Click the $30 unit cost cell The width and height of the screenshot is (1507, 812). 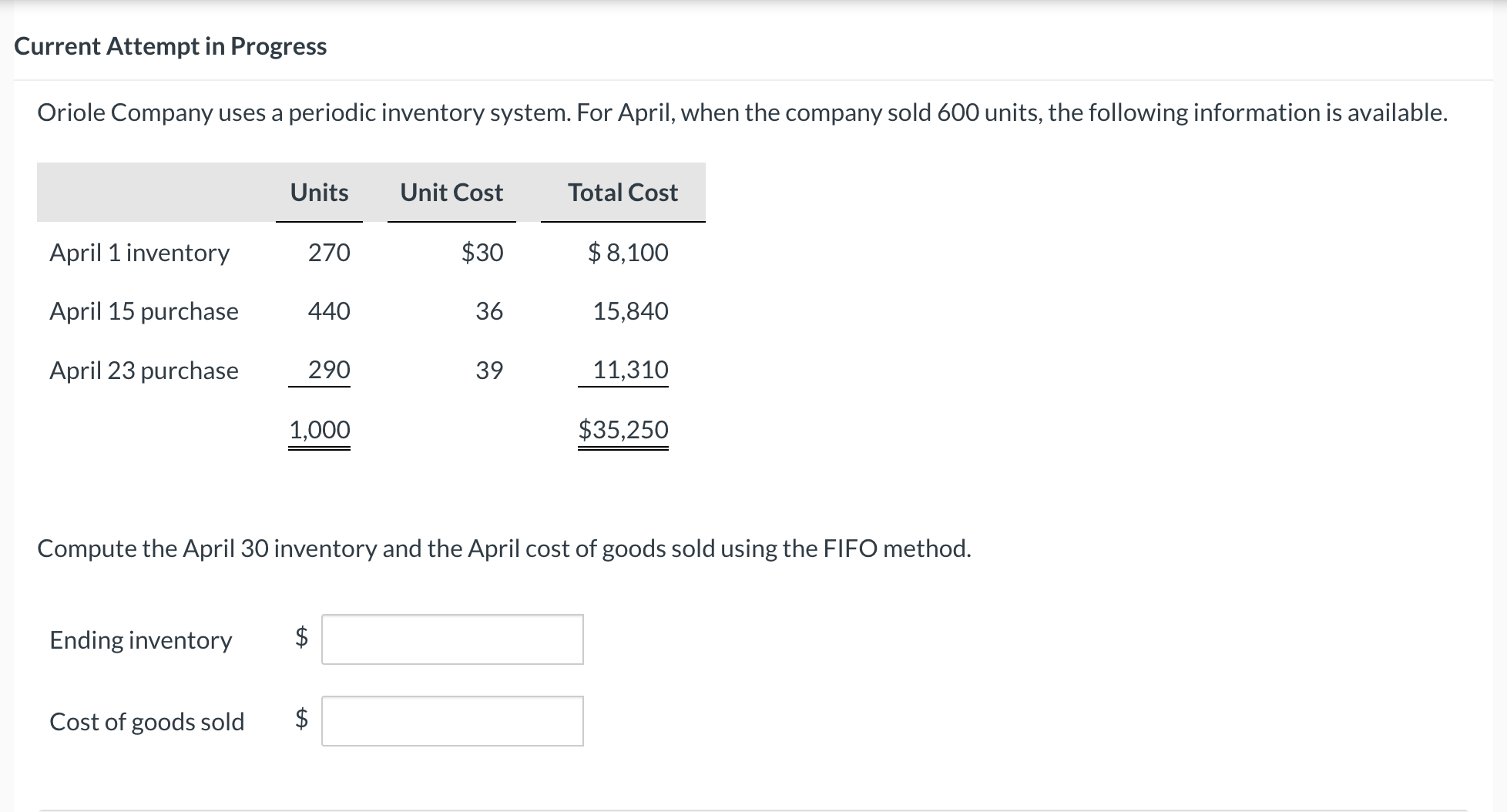482,253
